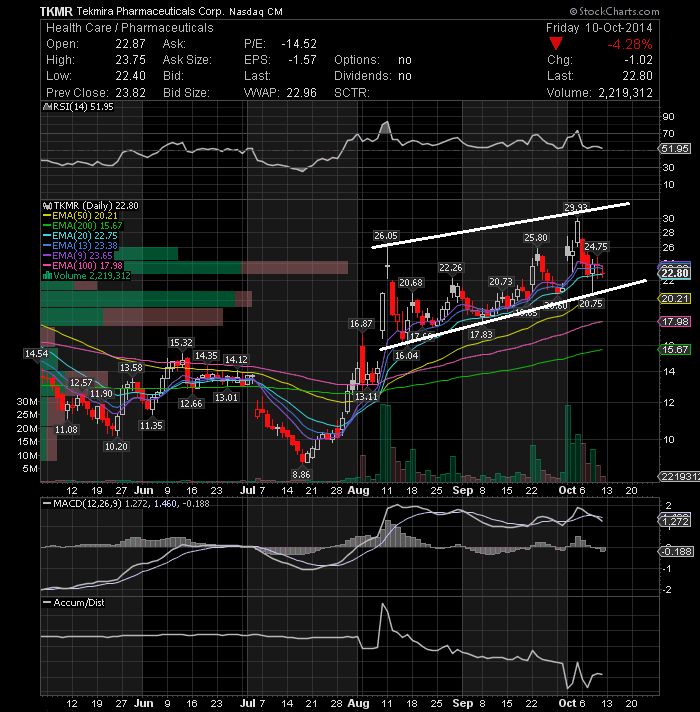Click the High price 23.75
Viewport: 700px width, 712px height.
[x=130, y=60]
